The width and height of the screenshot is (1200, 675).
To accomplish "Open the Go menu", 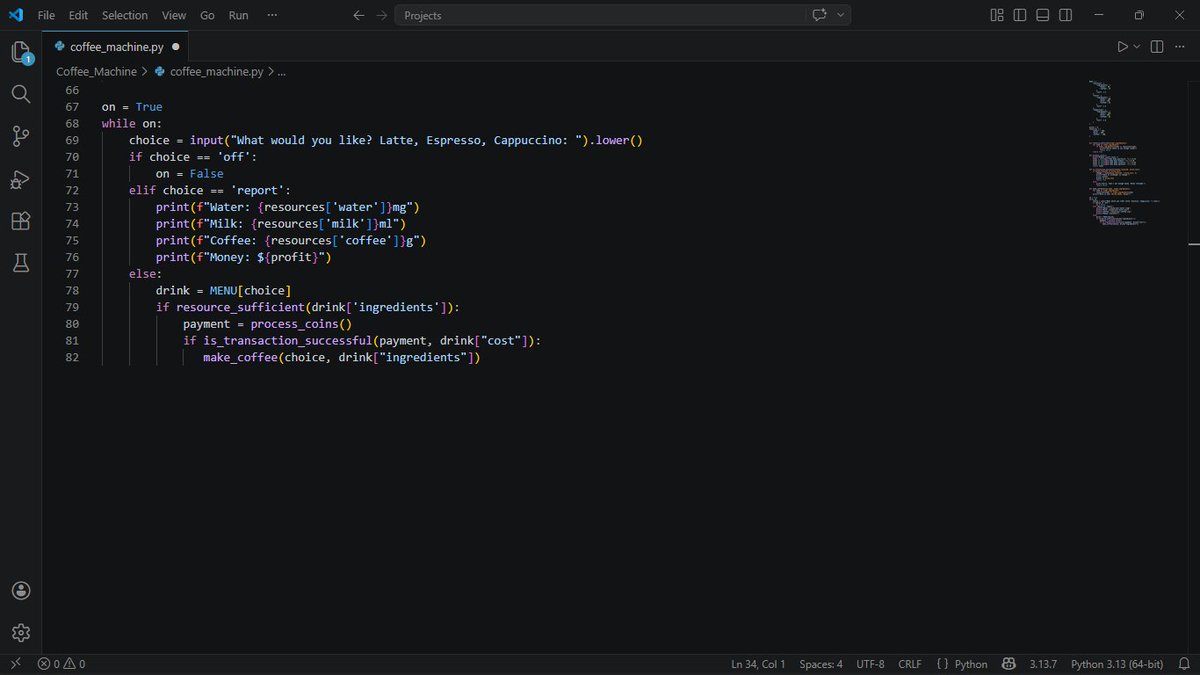I will [207, 15].
